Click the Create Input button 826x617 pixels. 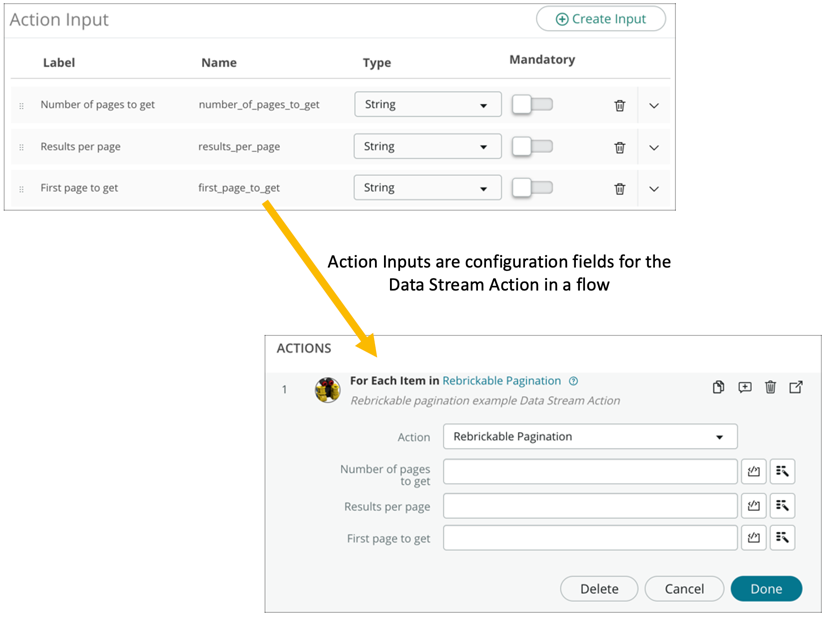600,18
